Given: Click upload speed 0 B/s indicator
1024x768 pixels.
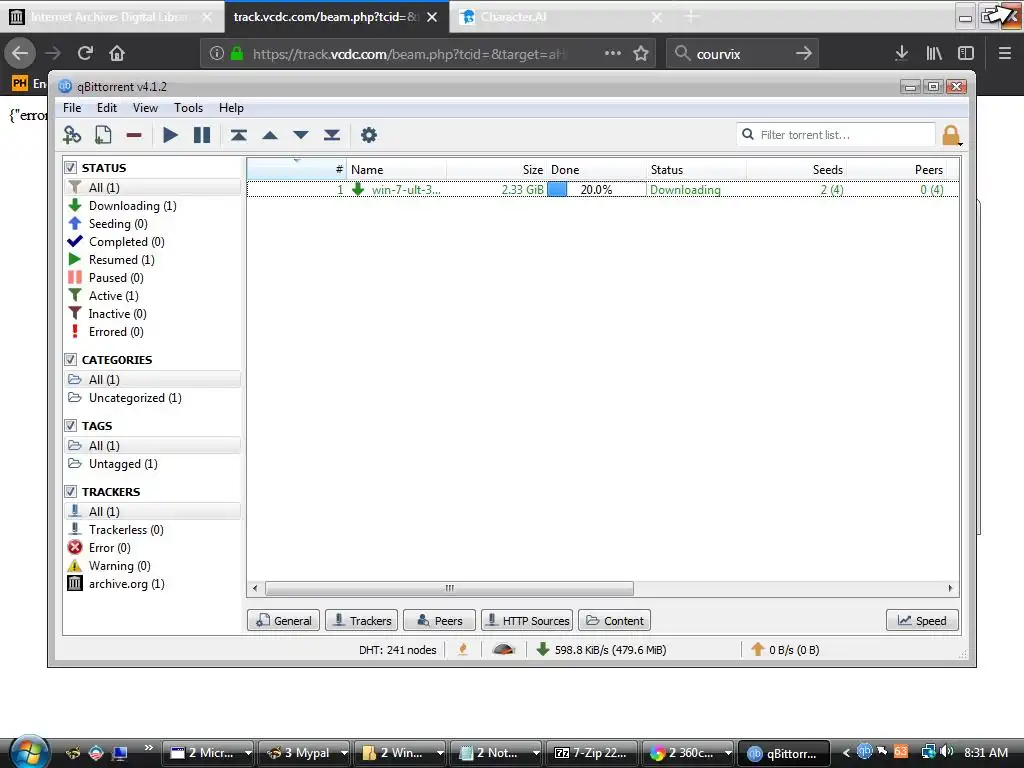Looking at the screenshot, I should pyautogui.click(x=786, y=650).
